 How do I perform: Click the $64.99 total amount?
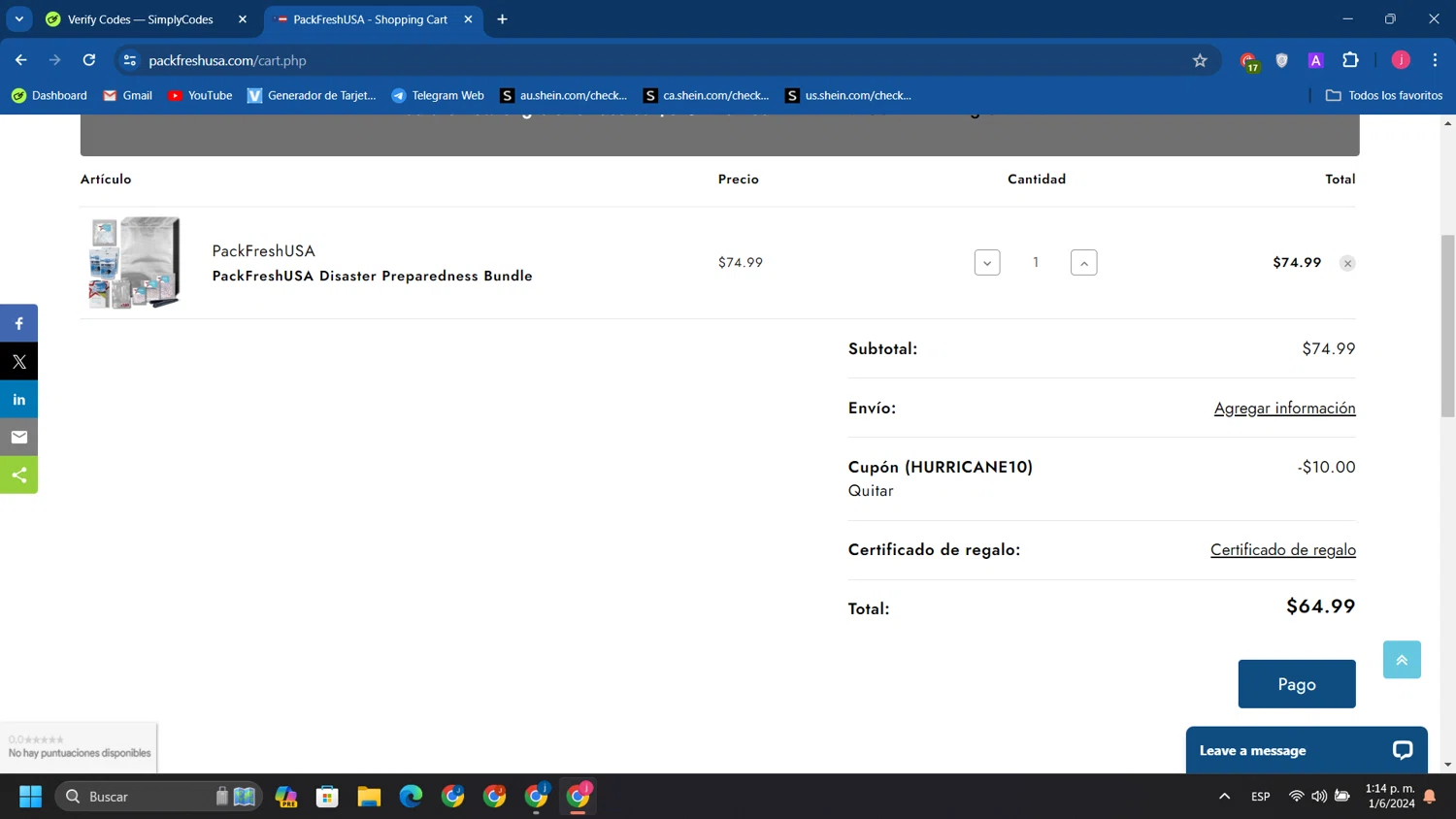tap(1320, 606)
